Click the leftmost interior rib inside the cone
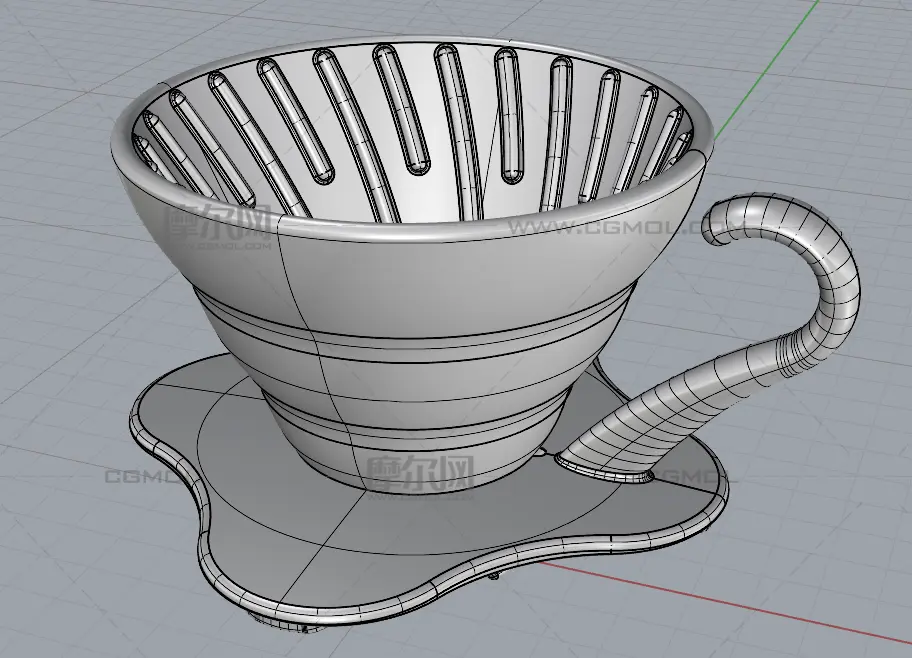This screenshot has height=658, width=912. pyautogui.click(x=148, y=150)
